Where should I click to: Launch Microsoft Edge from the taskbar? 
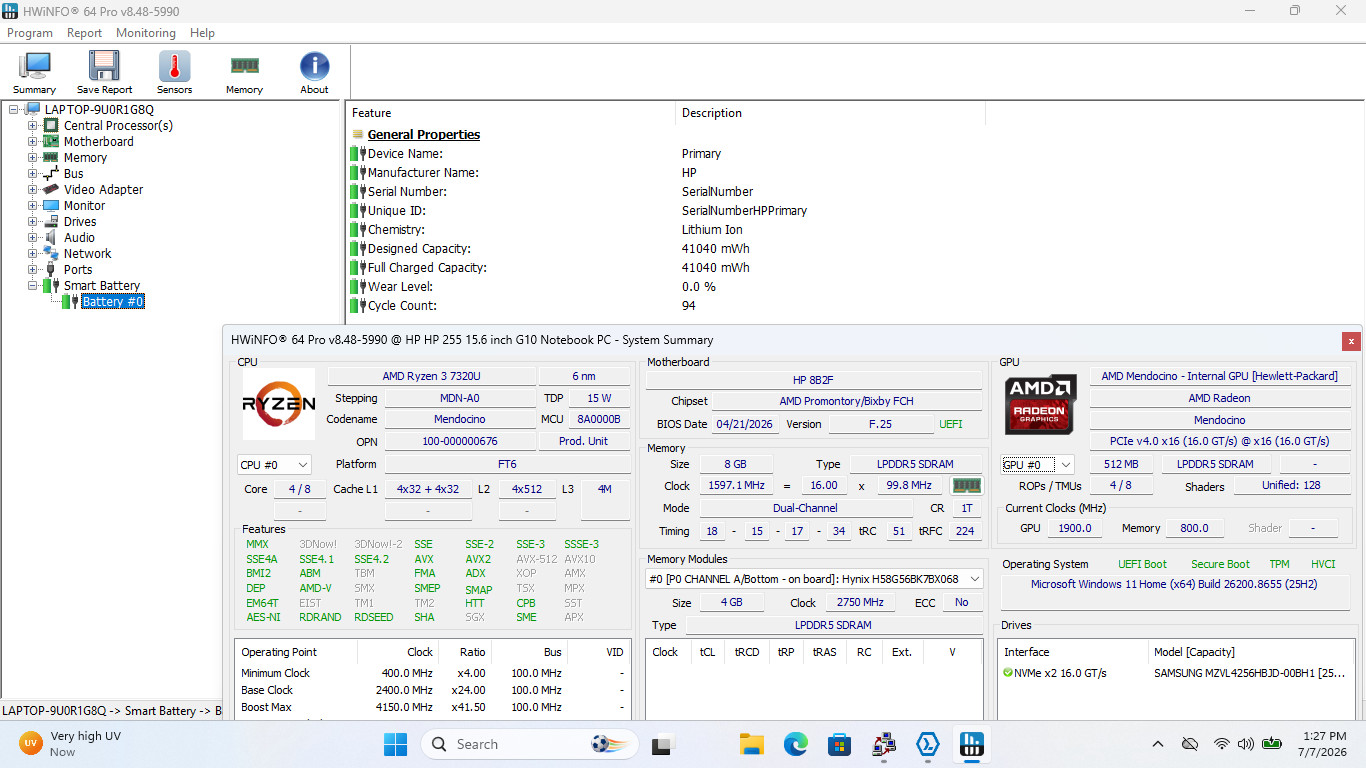pyautogui.click(x=796, y=744)
